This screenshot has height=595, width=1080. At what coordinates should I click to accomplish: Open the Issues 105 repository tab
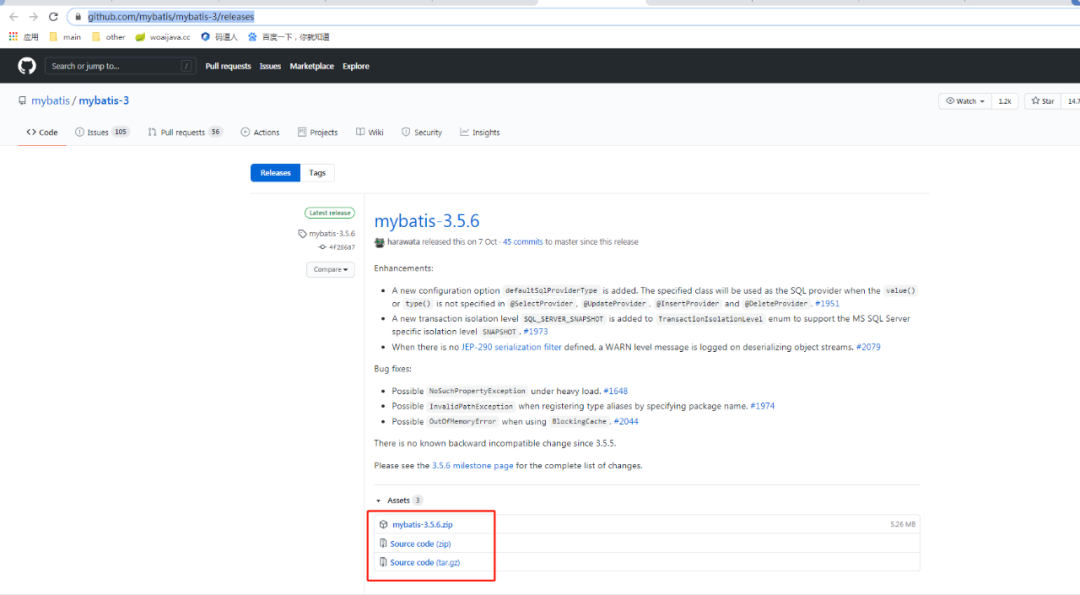point(102,132)
